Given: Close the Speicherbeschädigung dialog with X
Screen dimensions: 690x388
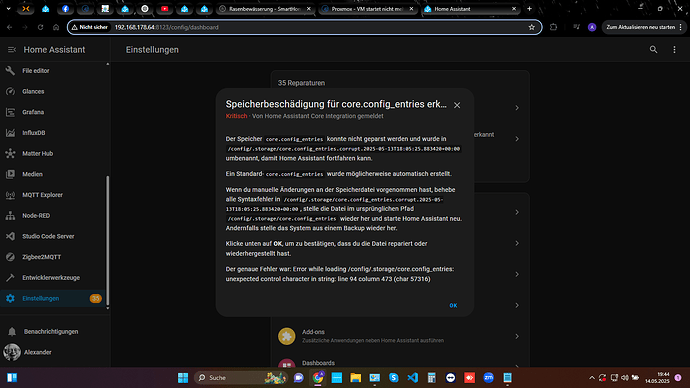Looking at the screenshot, I should 457,105.
